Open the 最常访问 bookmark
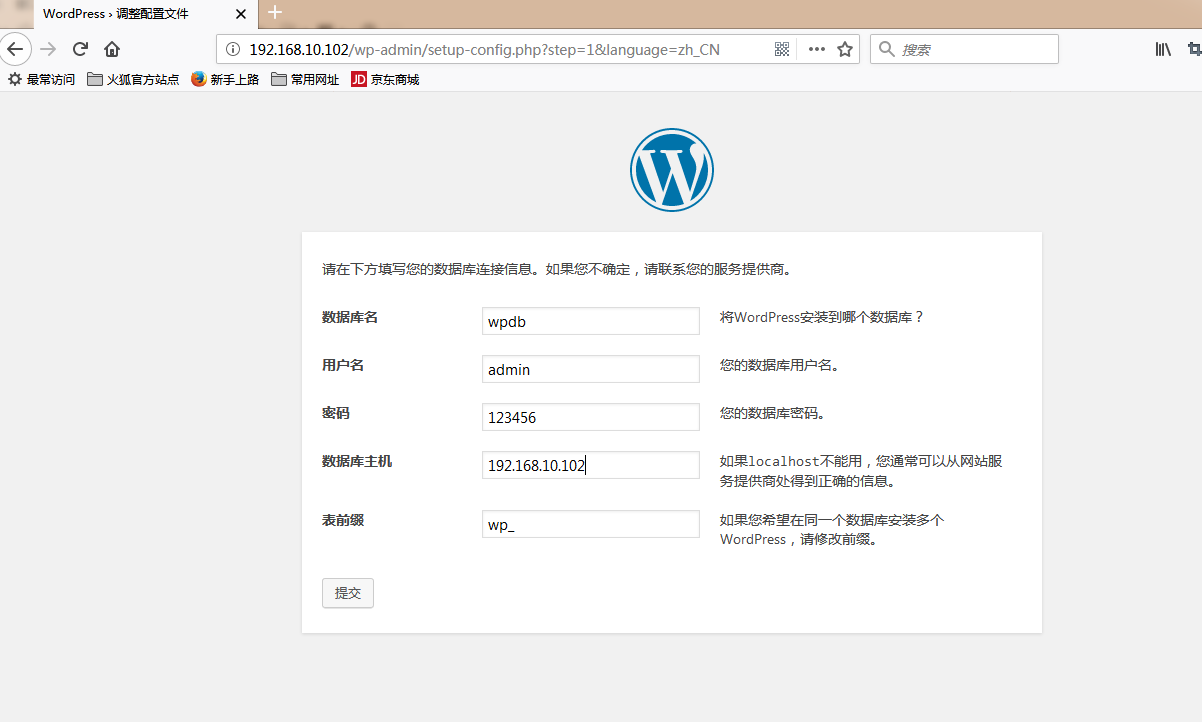 tap(42, 79)
